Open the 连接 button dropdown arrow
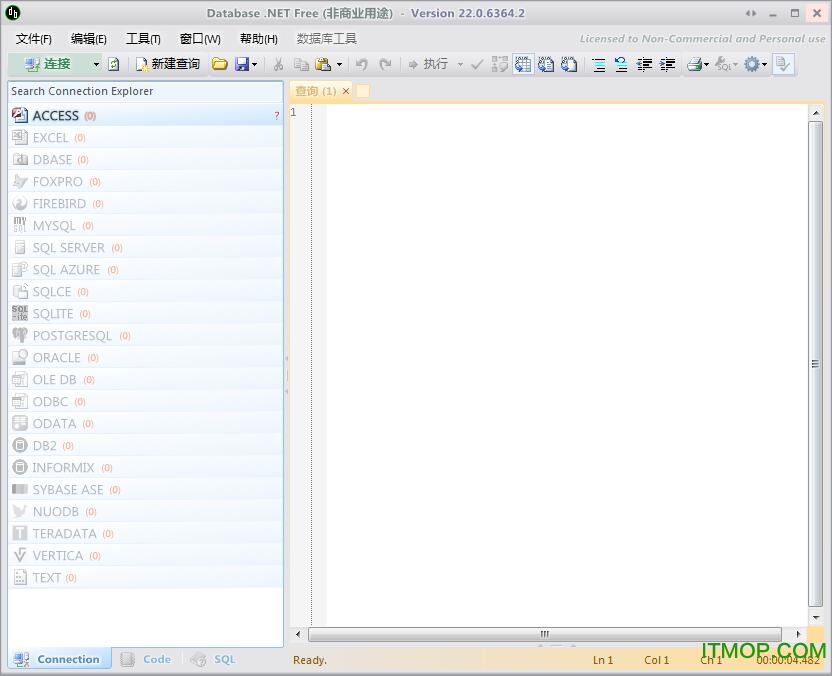This screenshot has height=676, width=832. pos(96,65)
